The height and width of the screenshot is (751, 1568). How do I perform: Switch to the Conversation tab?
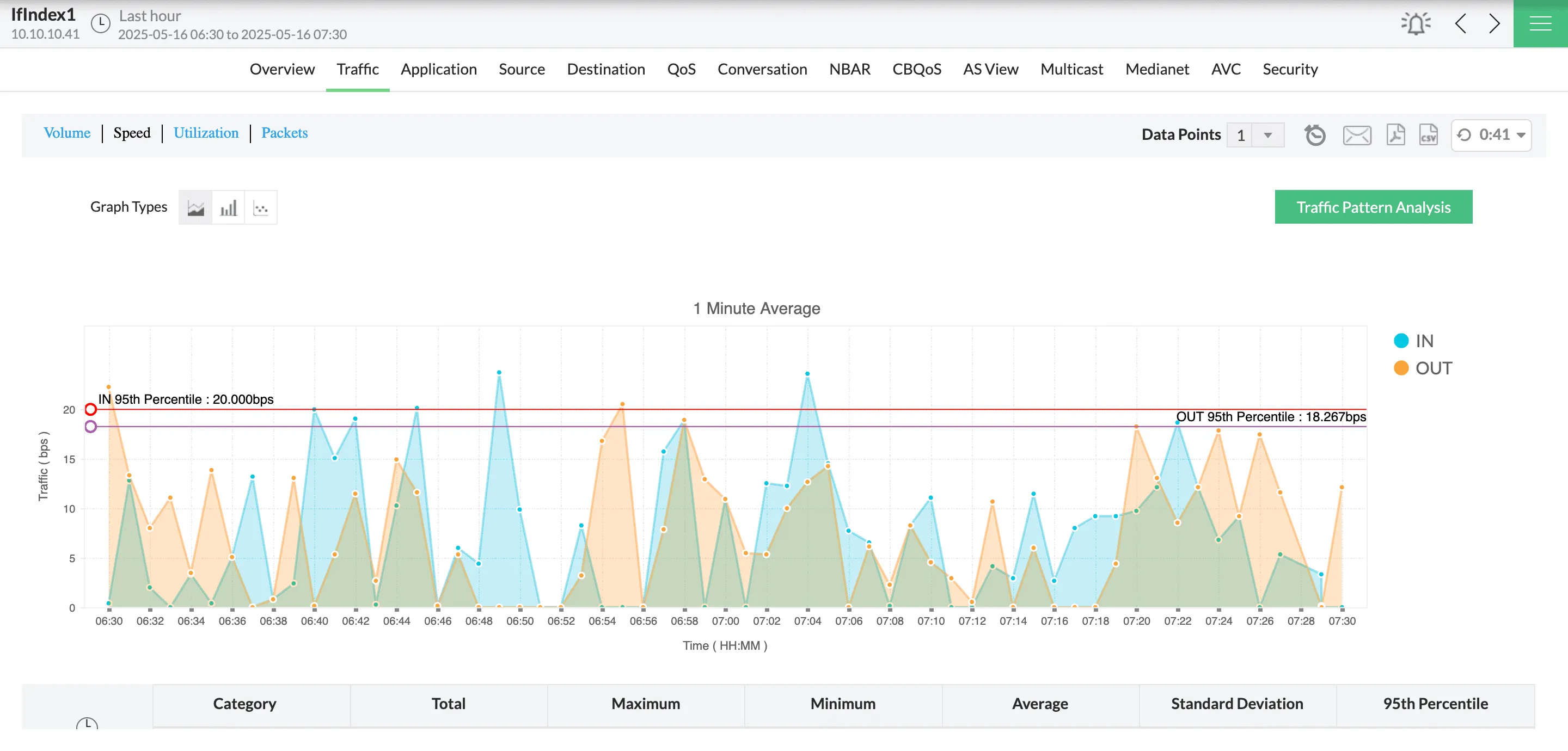[x=762, y=69]
